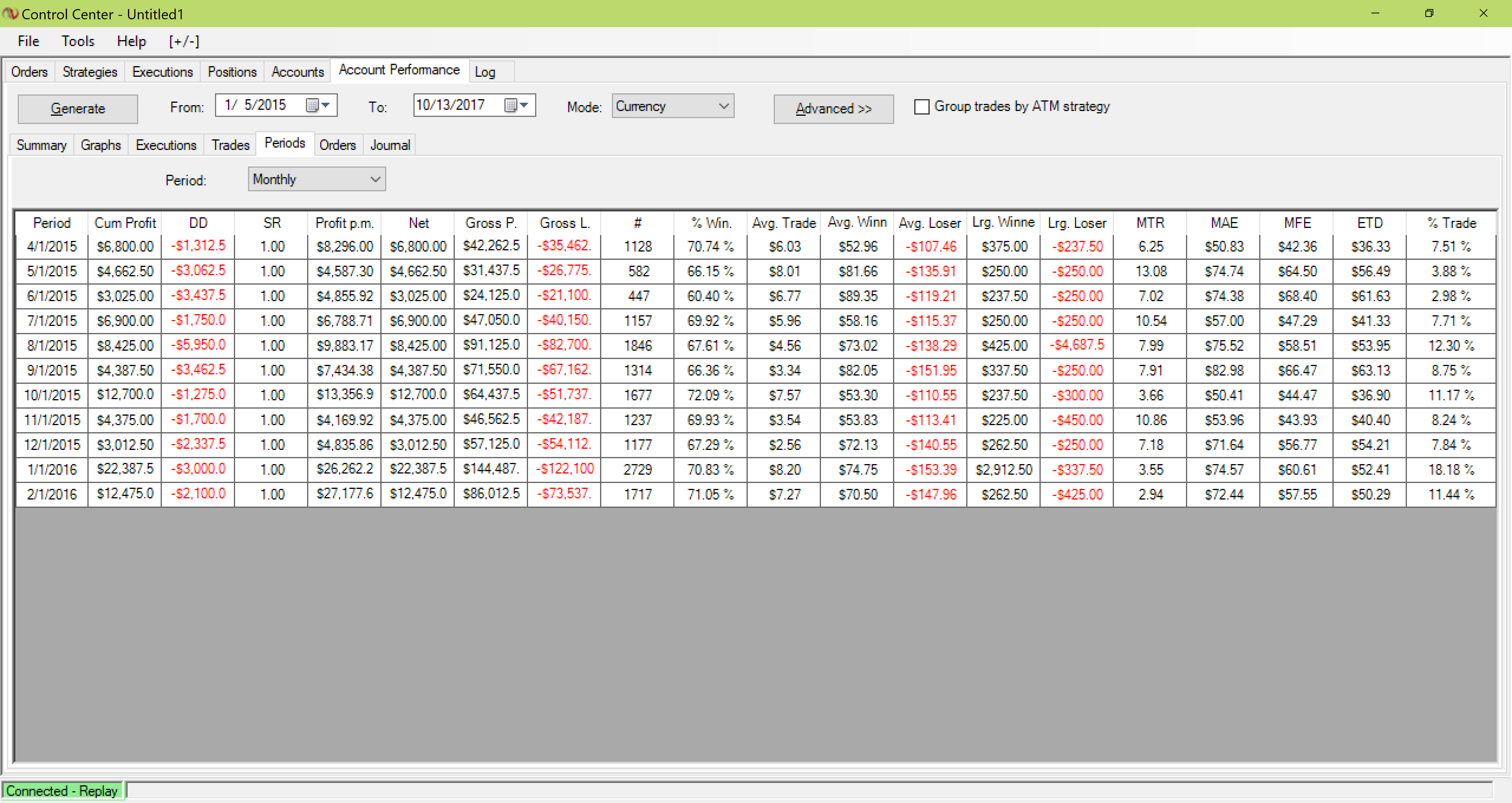Click the 18.18 % trade cell

1451,470
